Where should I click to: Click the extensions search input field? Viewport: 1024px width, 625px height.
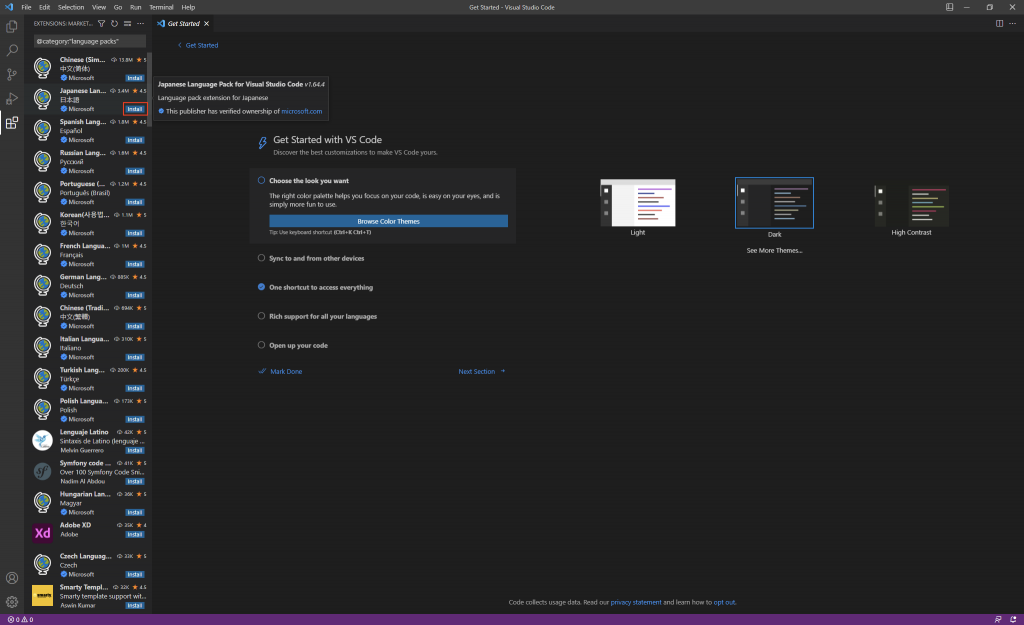coord(89,41)
